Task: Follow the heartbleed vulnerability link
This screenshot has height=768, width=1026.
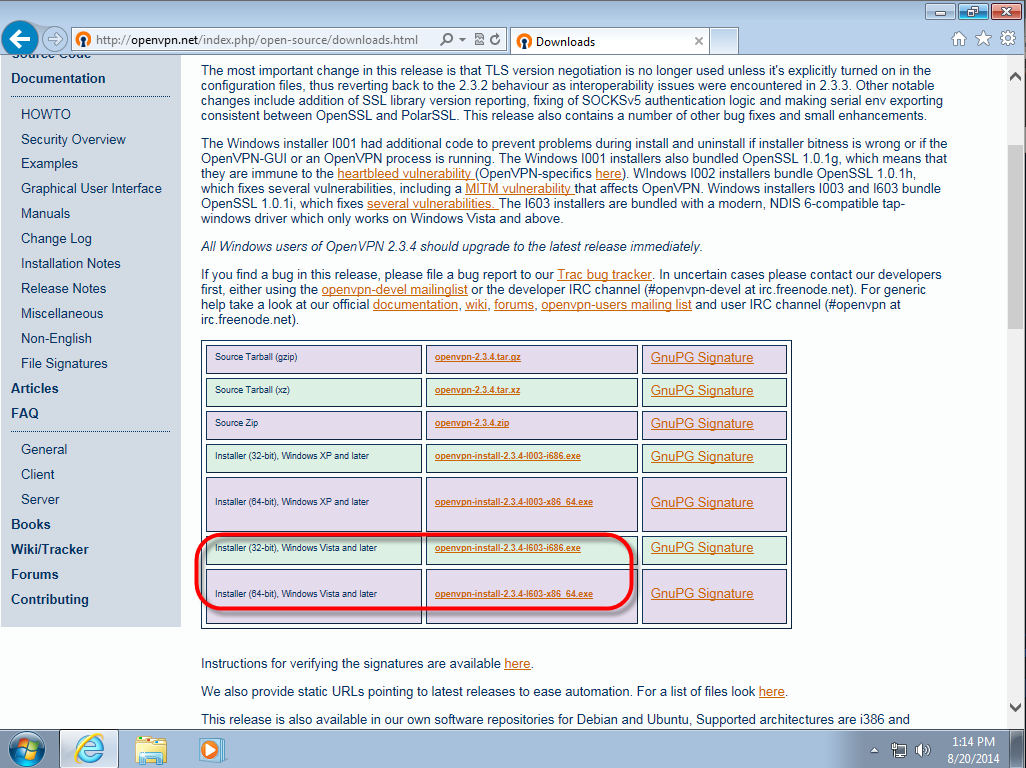Action: coord(404,173)
